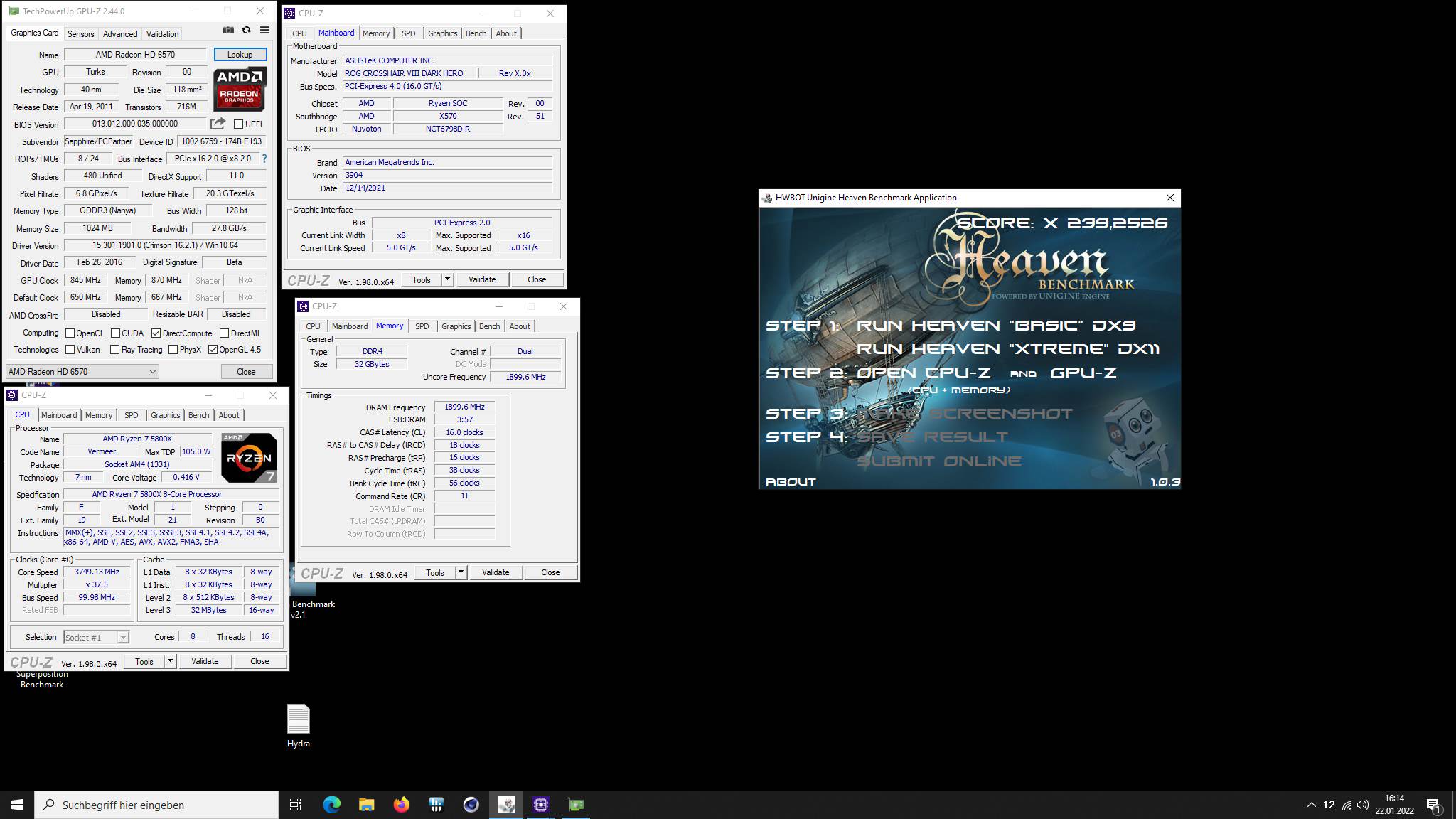Click Windows Start button
Viewport: 1456px width, 819px height.
[17, 805]
